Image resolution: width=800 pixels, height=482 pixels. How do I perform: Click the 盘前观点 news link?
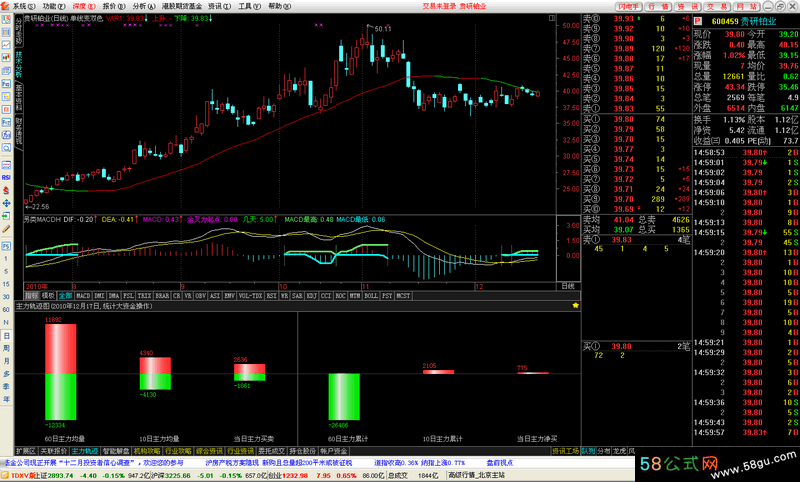[499, 463]
